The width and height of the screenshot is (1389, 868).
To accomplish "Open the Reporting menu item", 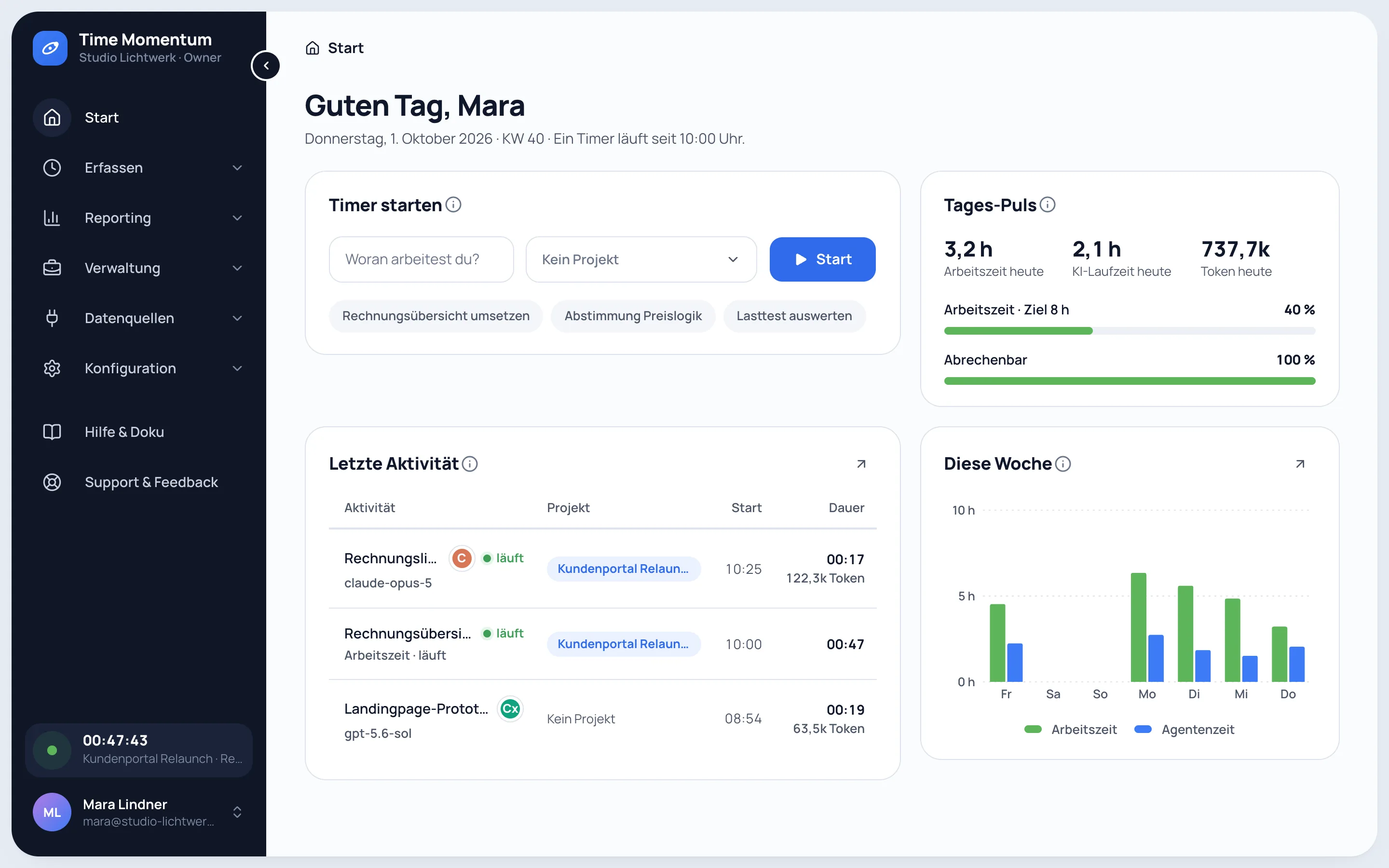I will click(x=139, y=217).
